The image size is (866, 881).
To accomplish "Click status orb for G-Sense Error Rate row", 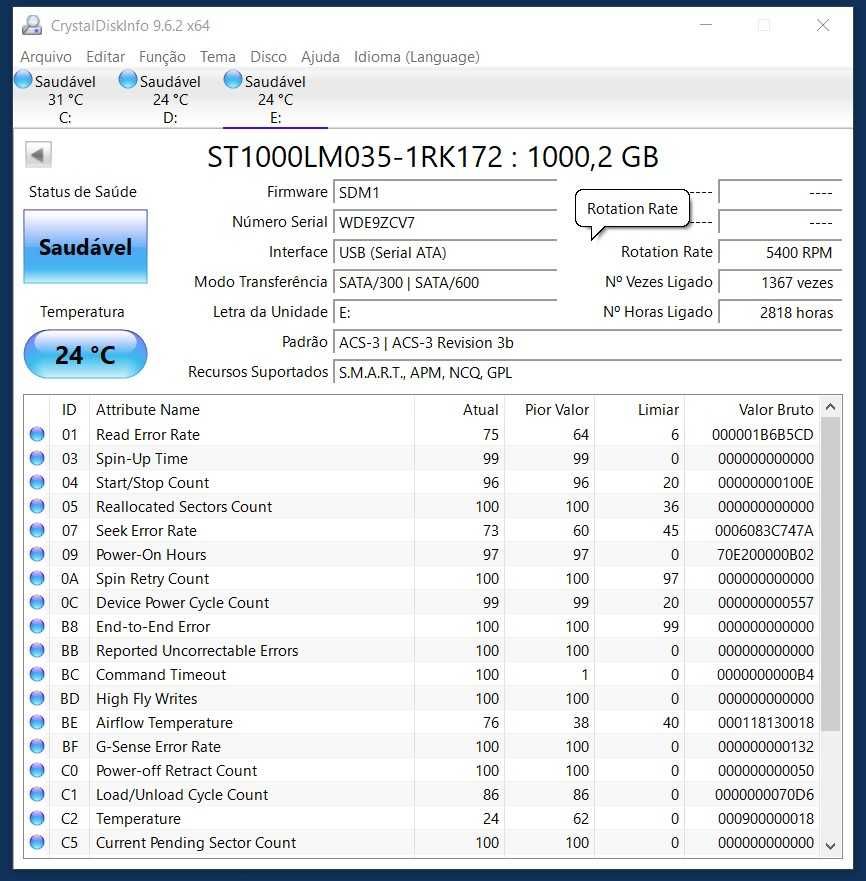I will (x=37, y=746).
